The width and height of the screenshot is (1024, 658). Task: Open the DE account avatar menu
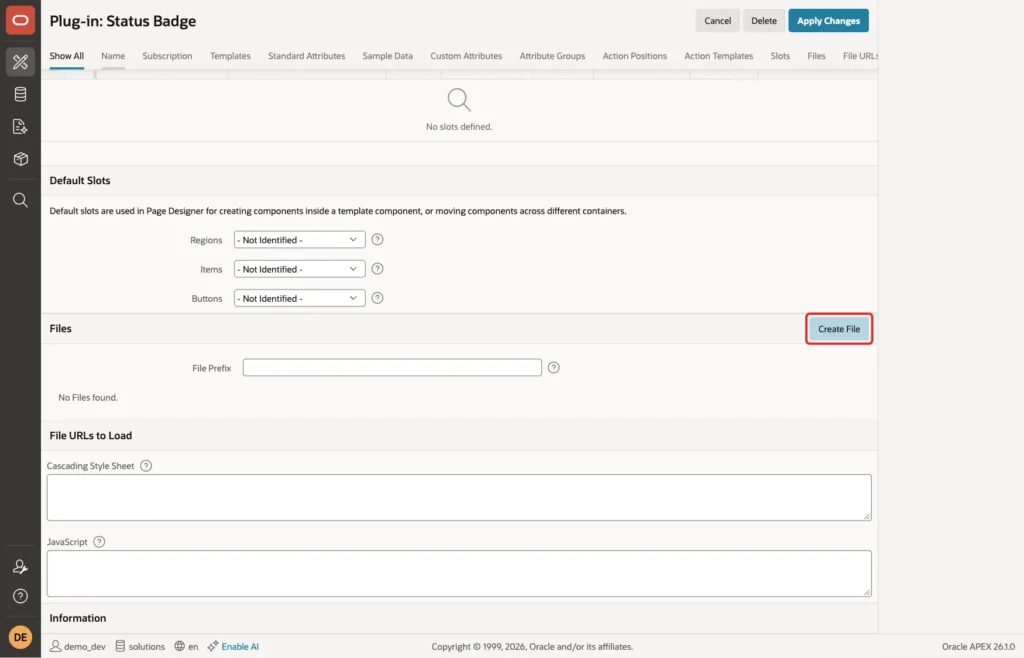click(x=20, y=636)
